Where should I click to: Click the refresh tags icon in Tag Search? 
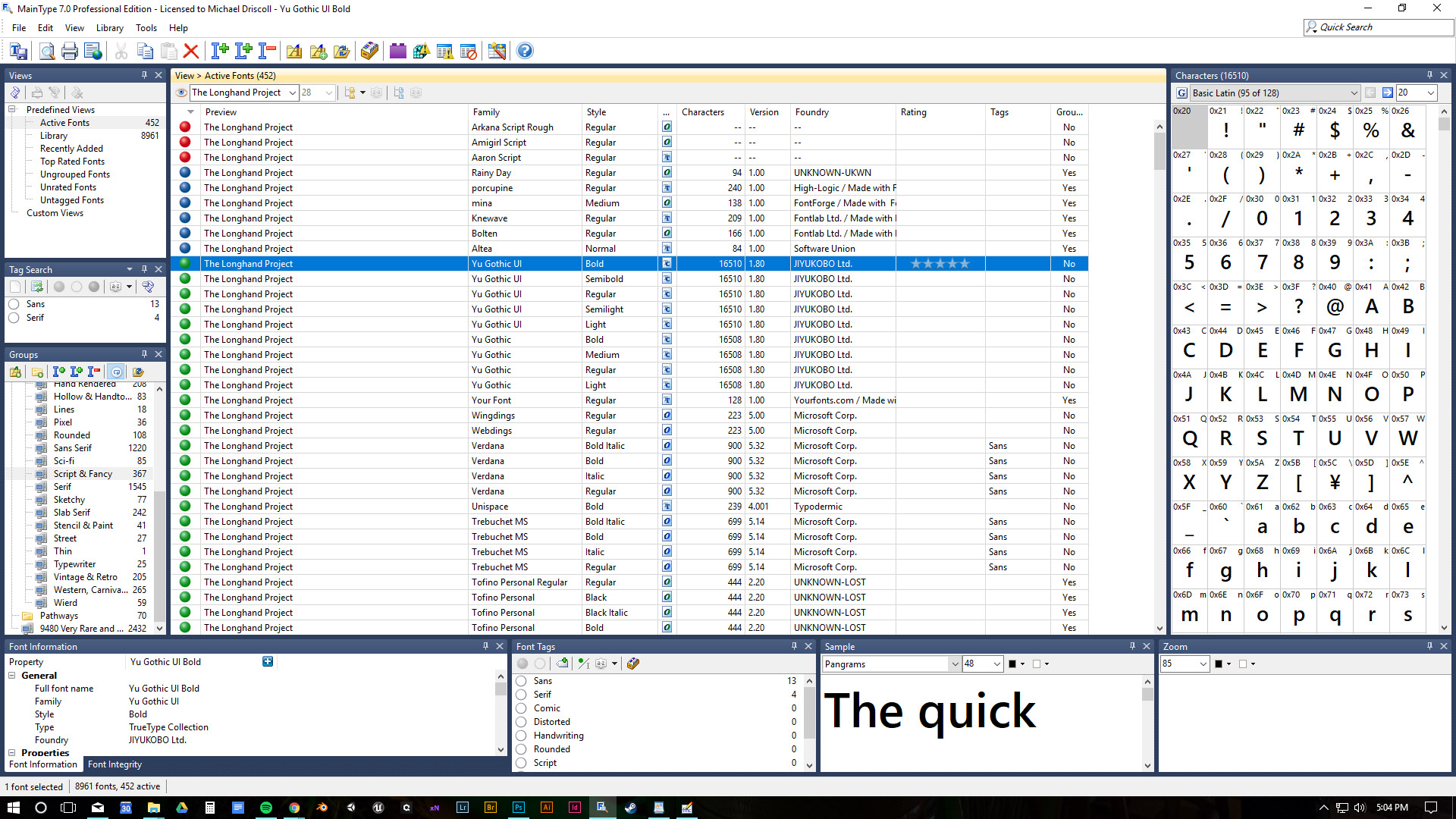coord(37,287)
